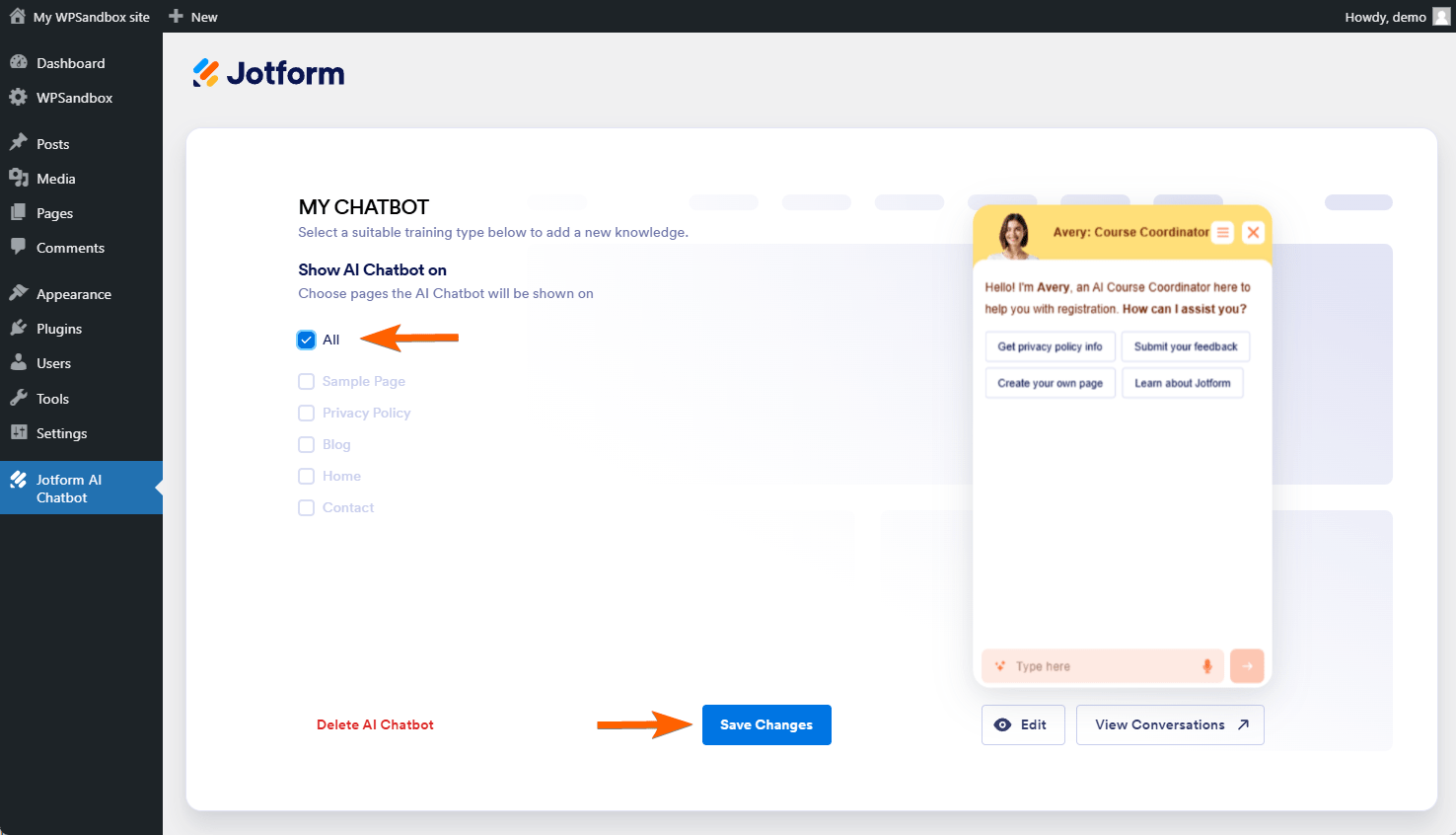Open the Plugins admin menu

coord(81,329)
